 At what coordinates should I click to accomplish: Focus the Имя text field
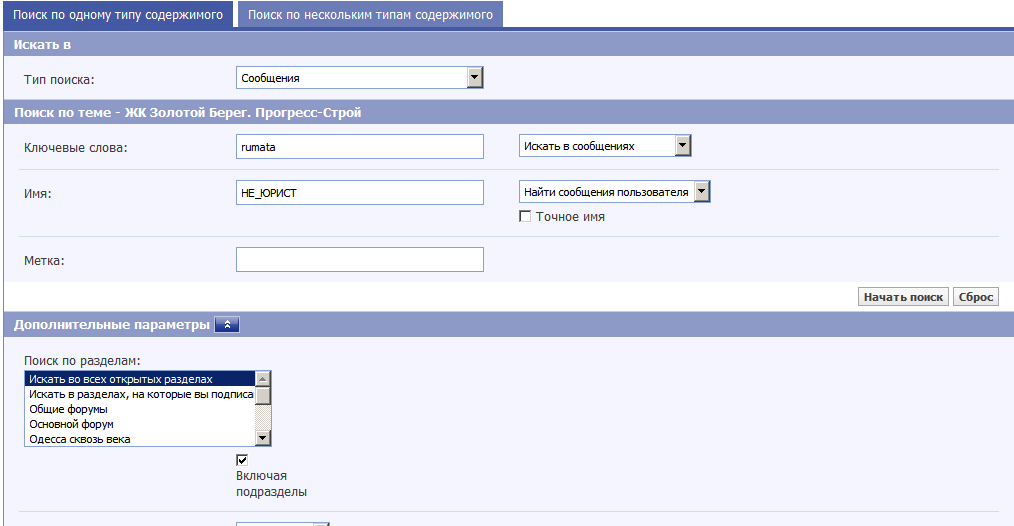[x=359, y=193]
